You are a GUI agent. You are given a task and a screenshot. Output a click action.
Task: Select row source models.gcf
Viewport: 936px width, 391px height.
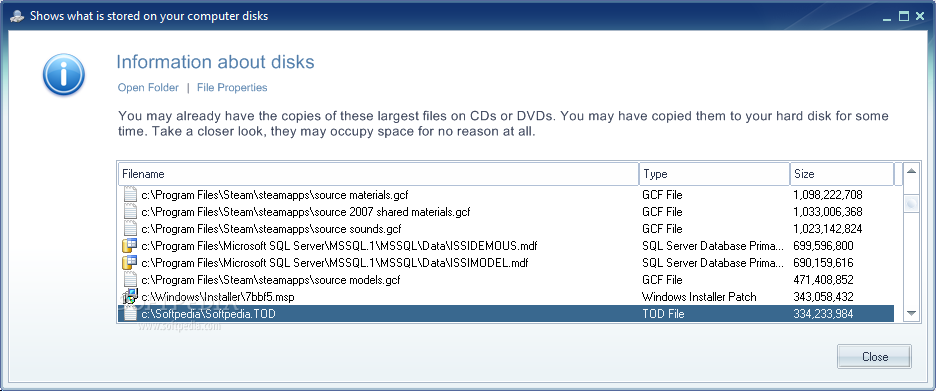[x=506, y=279]
